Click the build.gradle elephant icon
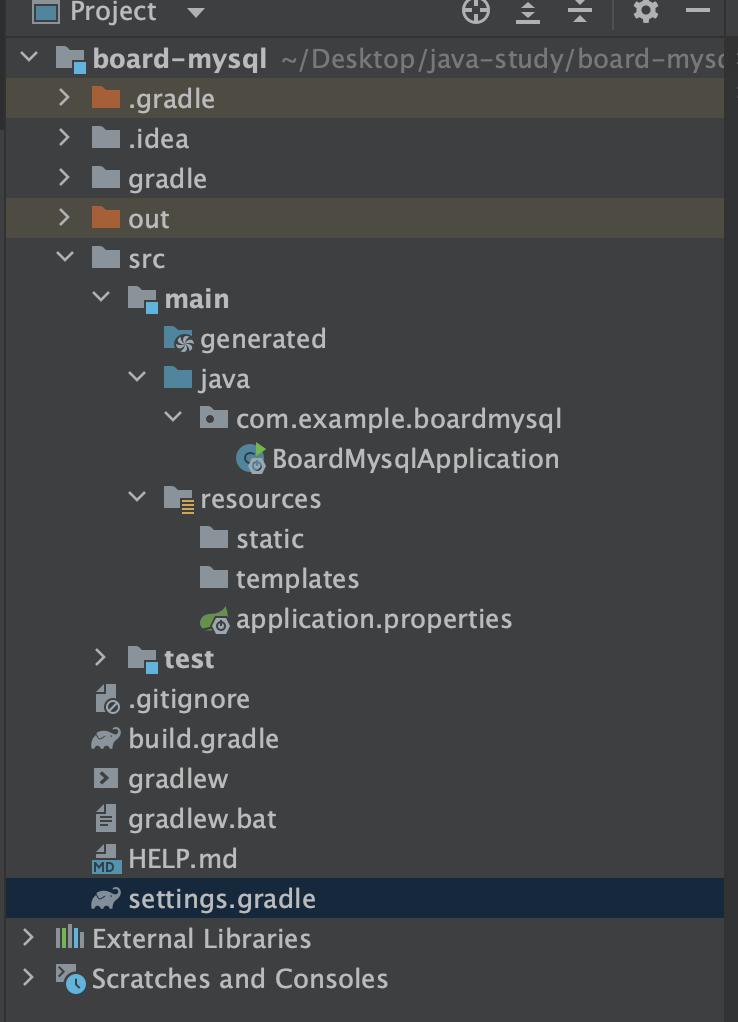This screenshot has width=738, height=1022. 106,738
